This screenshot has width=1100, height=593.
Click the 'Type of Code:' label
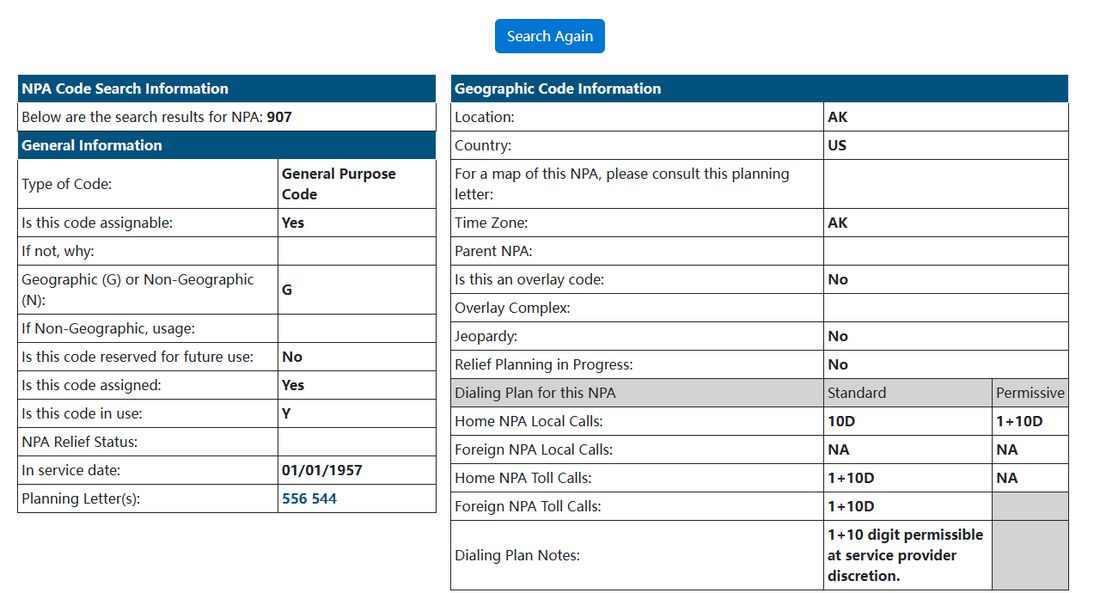[67, 184]
